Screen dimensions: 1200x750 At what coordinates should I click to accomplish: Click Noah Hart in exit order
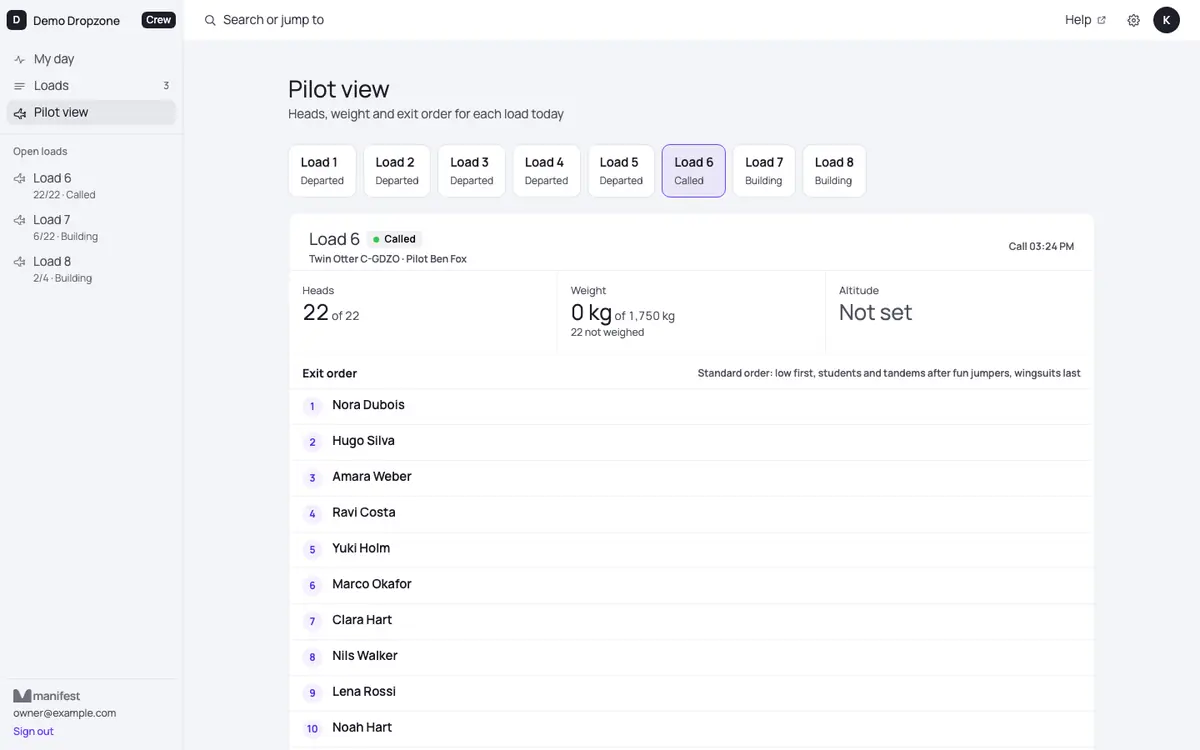click(x=362, y=727)
